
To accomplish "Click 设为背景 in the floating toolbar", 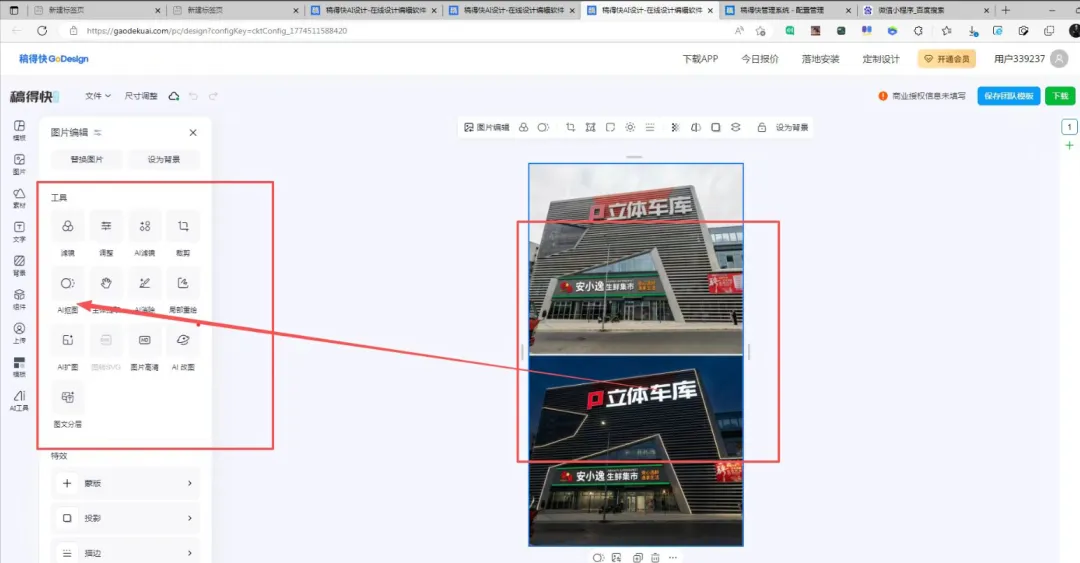I will pos(792,127).
